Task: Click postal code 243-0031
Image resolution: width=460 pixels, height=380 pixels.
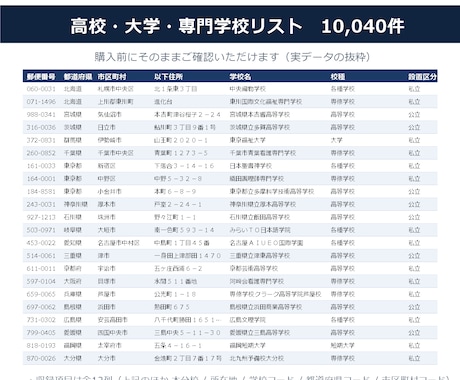Action: (x=41, y=204)
